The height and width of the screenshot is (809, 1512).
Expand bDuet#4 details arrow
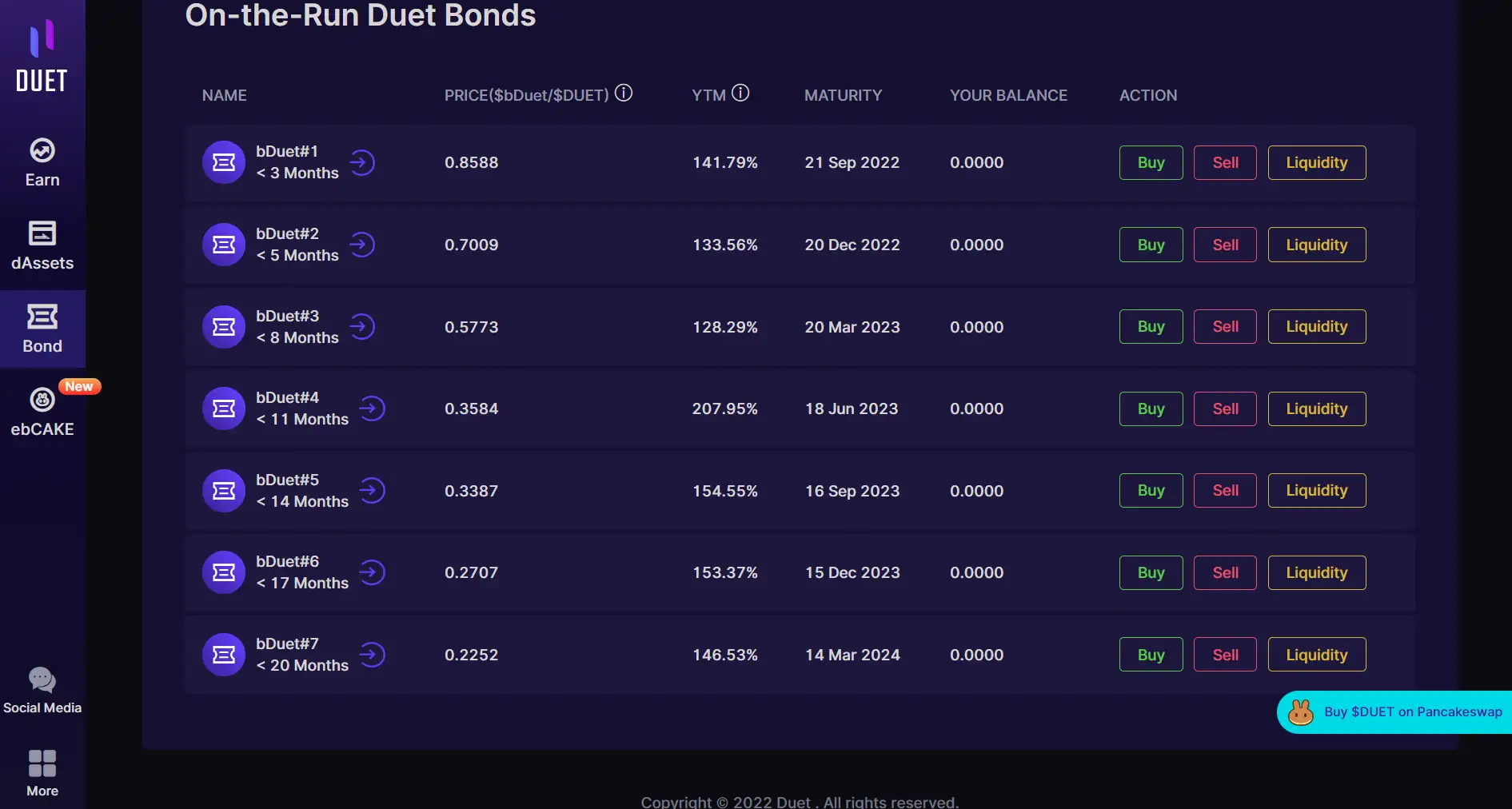[372, 408]
